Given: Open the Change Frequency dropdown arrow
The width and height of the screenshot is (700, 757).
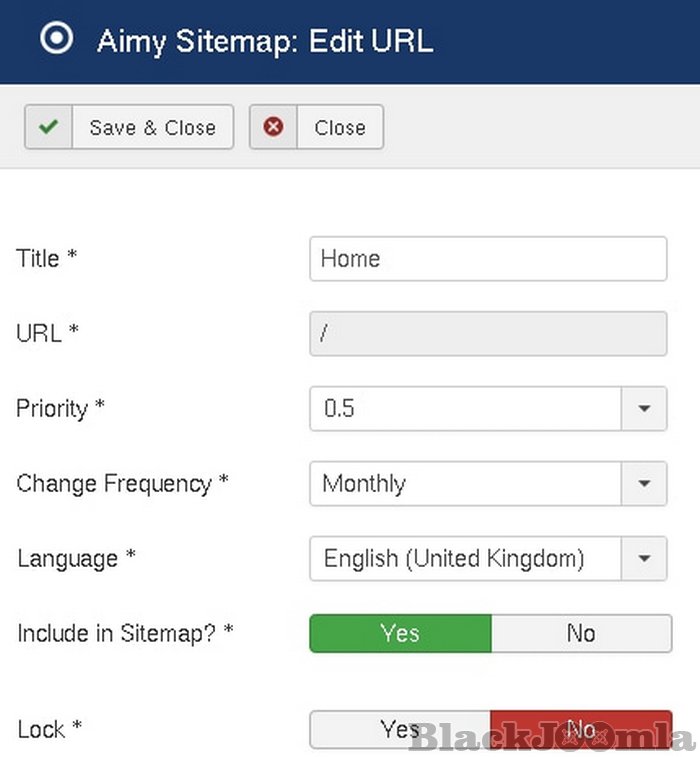Looking at the screenshot, I should (x=644, y=484).
